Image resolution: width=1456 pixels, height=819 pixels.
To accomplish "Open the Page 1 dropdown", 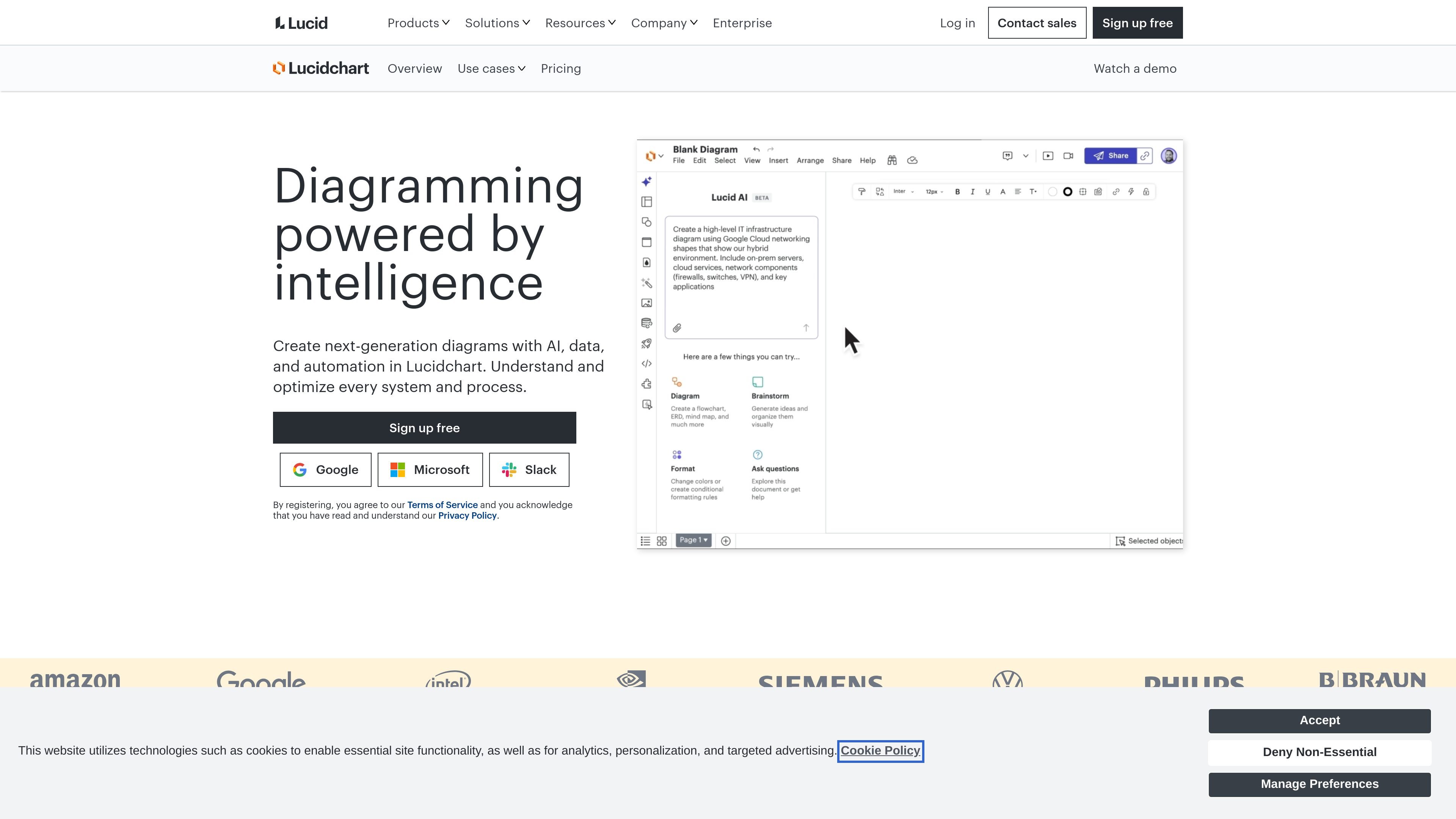I will coord(693,540).
